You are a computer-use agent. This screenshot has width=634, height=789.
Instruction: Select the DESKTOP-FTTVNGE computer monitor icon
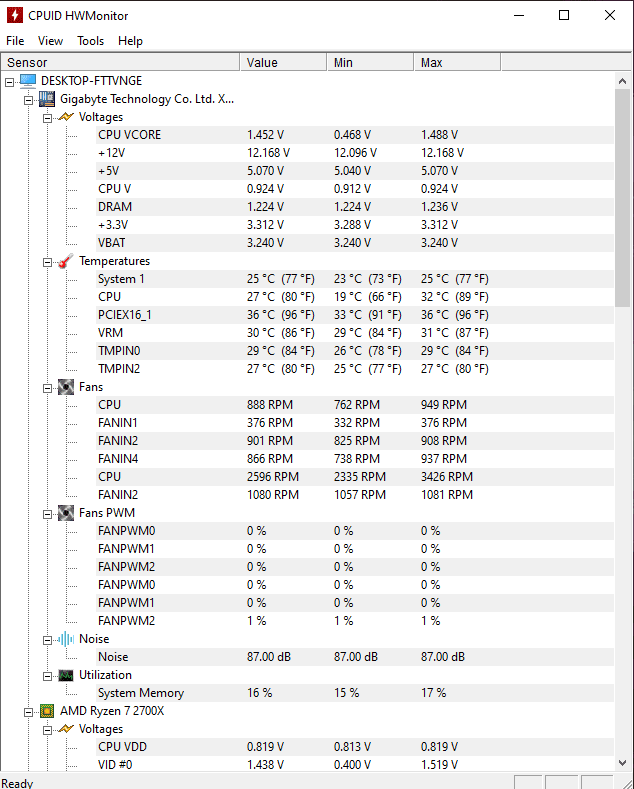tap(28, 81)
